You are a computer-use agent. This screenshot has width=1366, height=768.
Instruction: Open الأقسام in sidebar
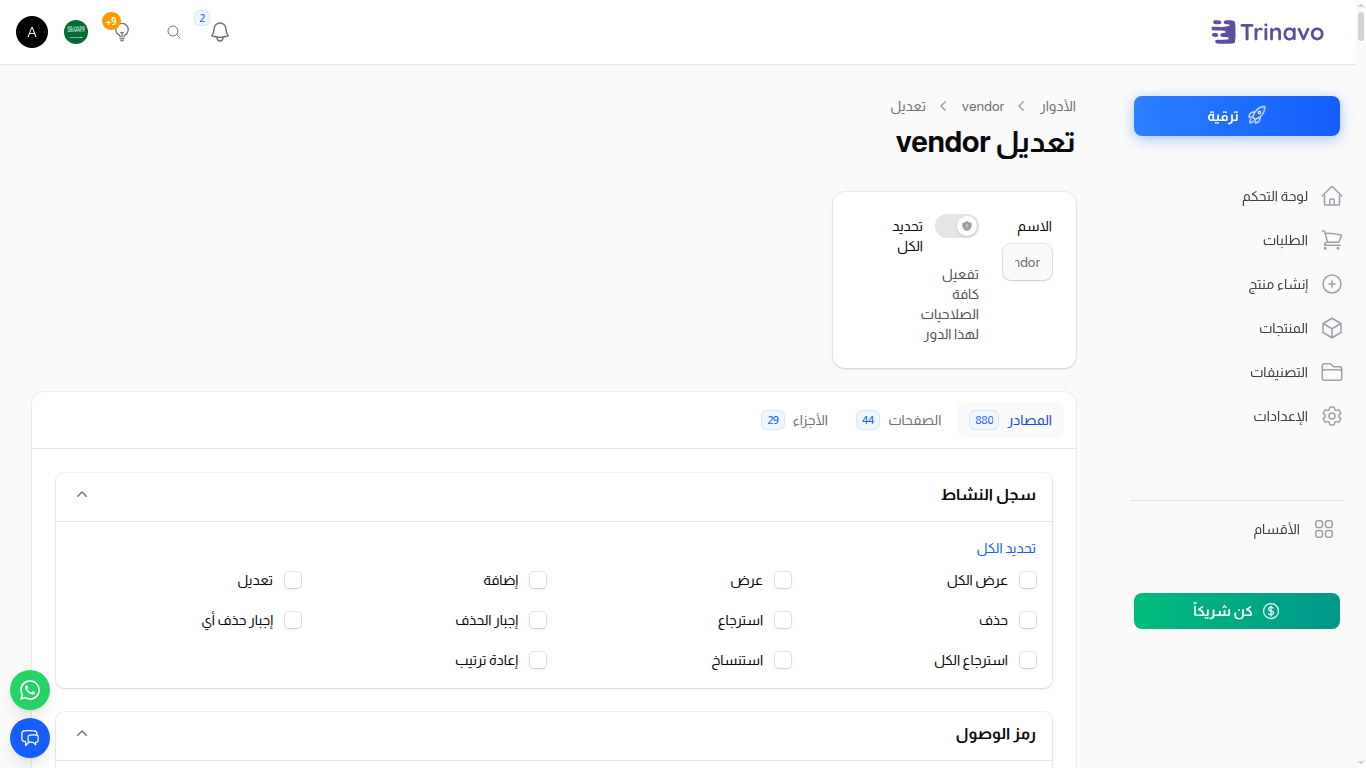1276,530
